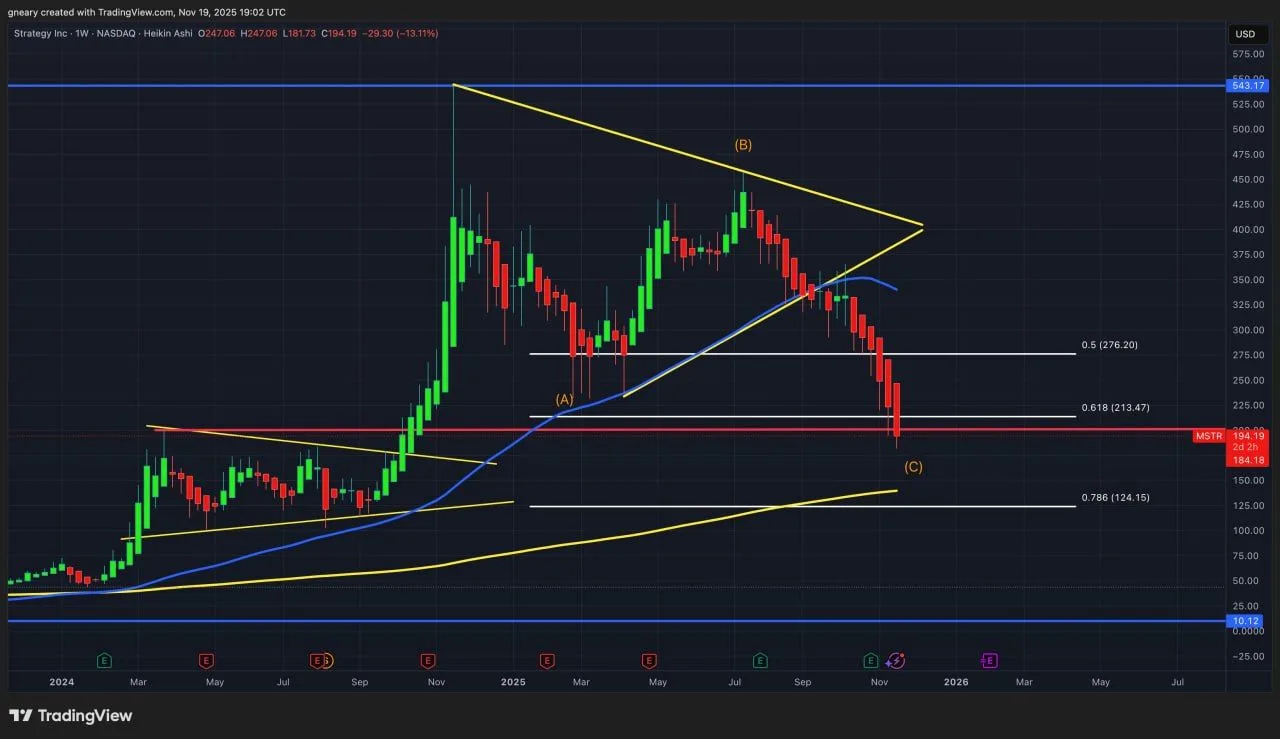Click the 0.618 (213.47) Fibonacci level label

click(1109, 408)
